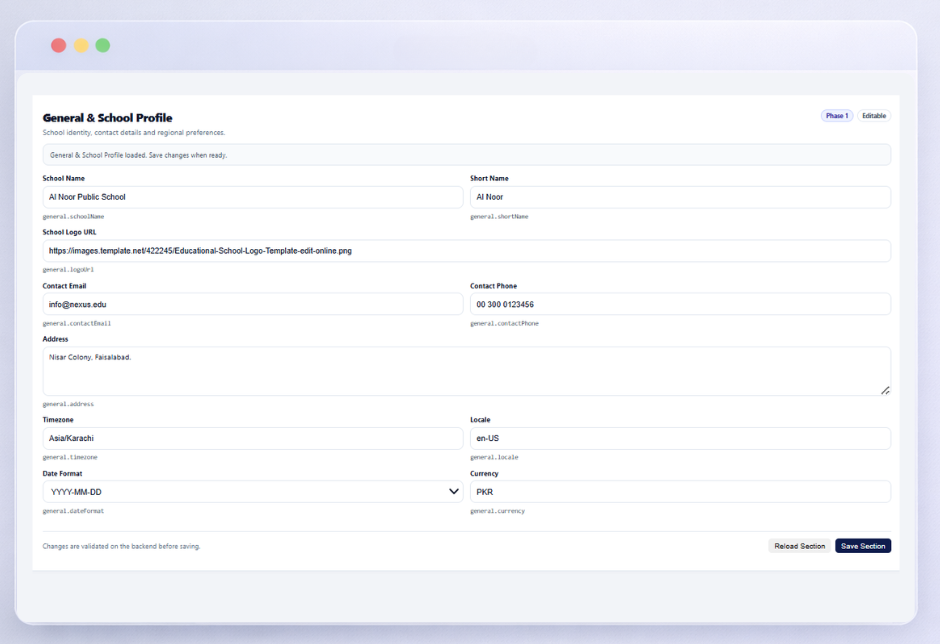Edit the Timezone field Asia/Karachi
This screenshot has width=940, height=644.
pos(252,438)
